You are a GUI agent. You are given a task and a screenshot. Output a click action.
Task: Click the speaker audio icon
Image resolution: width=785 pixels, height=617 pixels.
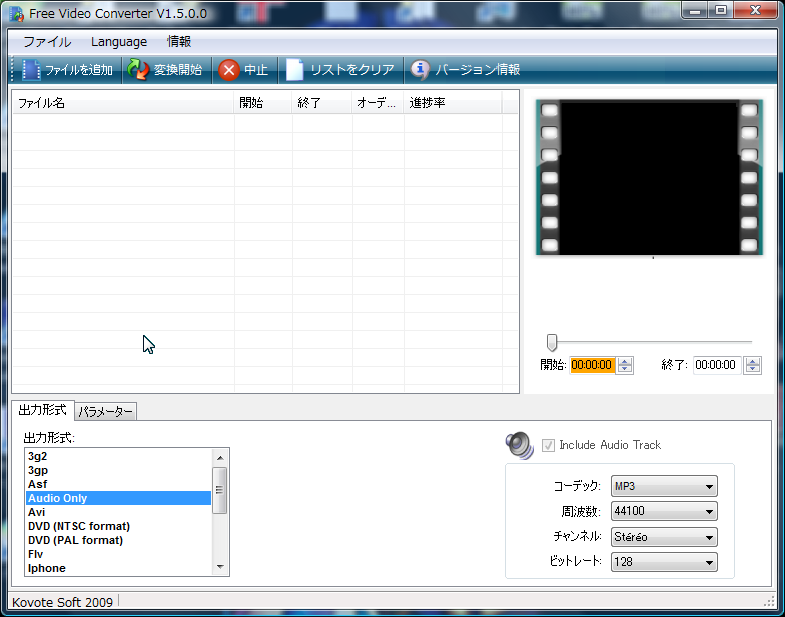[x=520, y=445]
